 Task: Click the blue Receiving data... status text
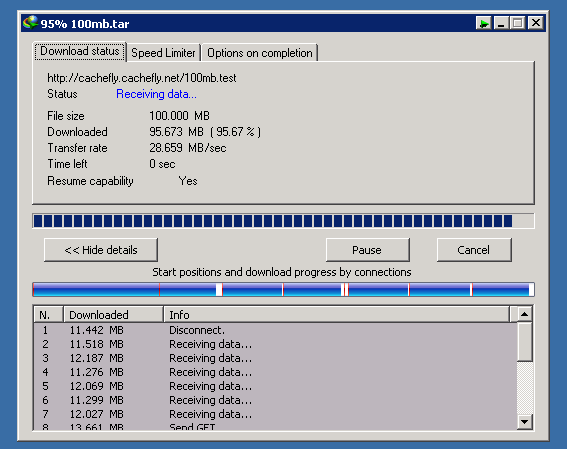156,94
